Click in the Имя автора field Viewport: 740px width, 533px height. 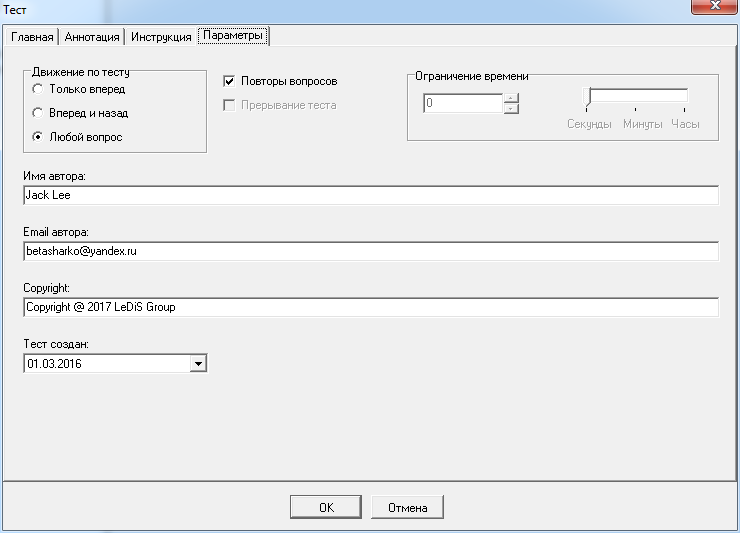pyautogui.click(x=370, y=196)
